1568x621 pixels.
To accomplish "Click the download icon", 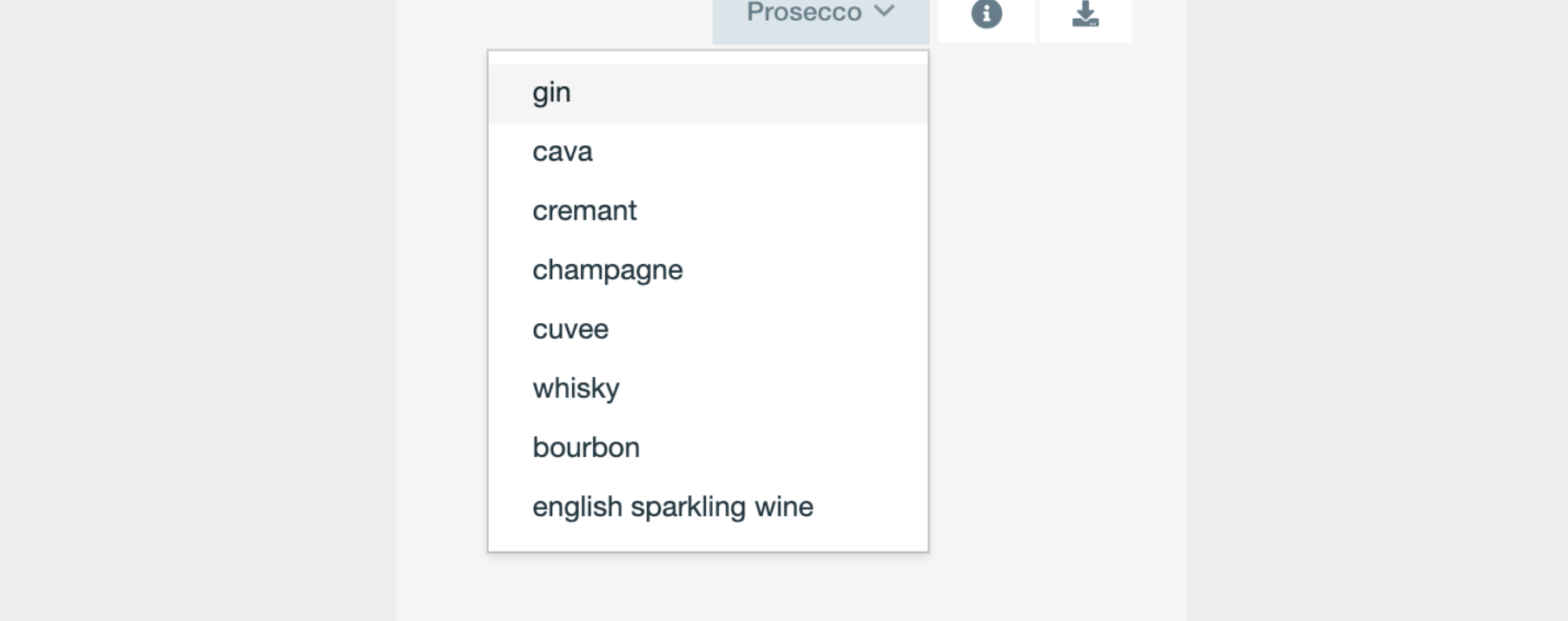I will pyautogui.click(x=1085, y=14).
